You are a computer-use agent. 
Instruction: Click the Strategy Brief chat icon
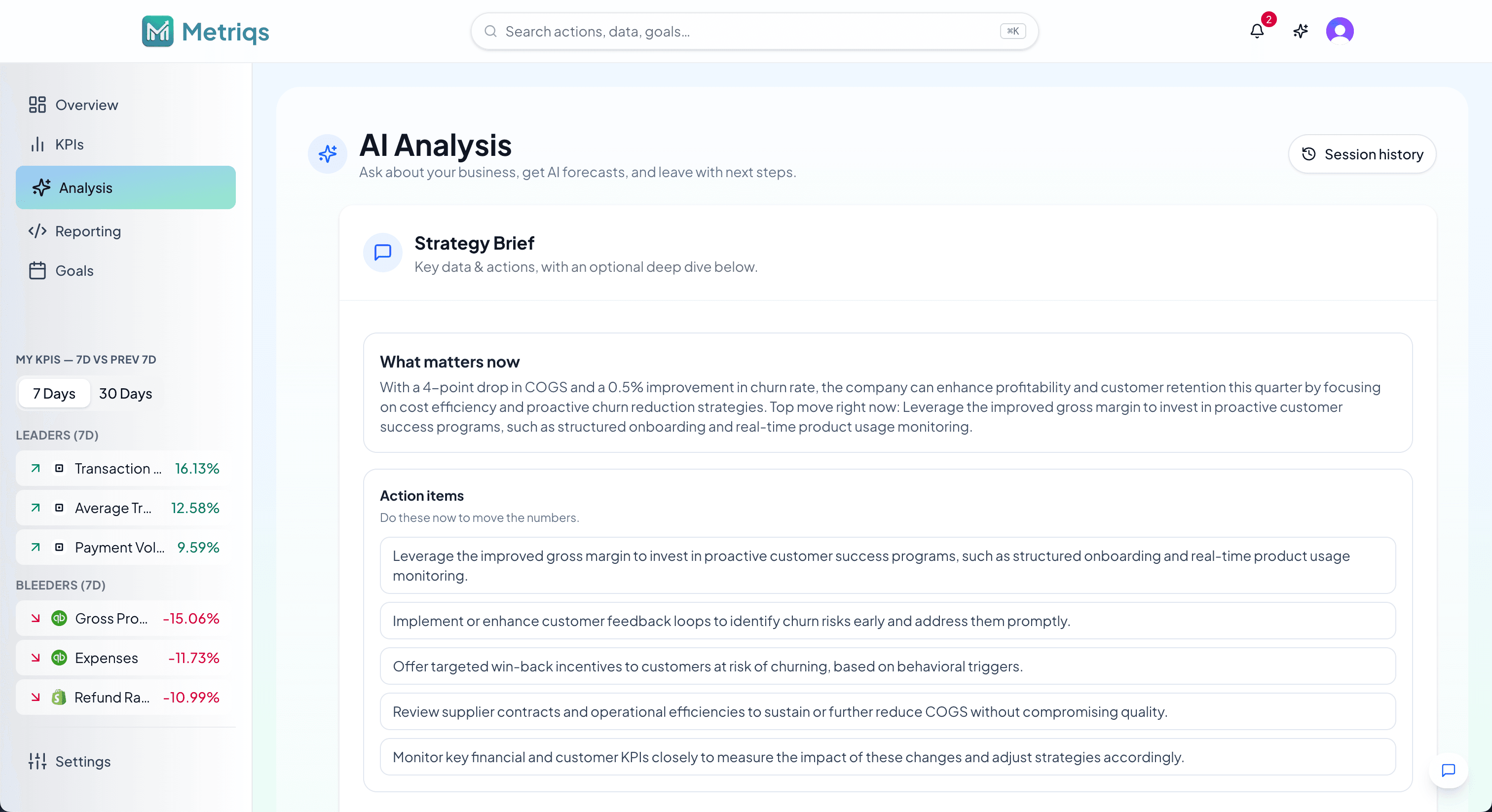(383, 253)
